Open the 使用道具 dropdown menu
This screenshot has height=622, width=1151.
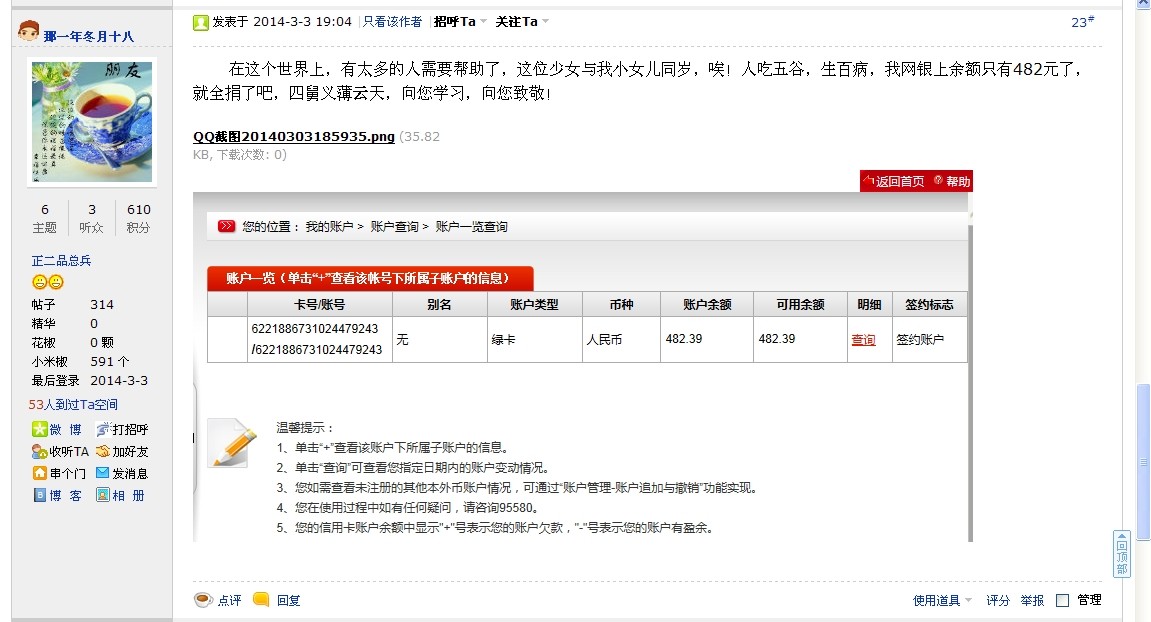(x=968, y=601)
